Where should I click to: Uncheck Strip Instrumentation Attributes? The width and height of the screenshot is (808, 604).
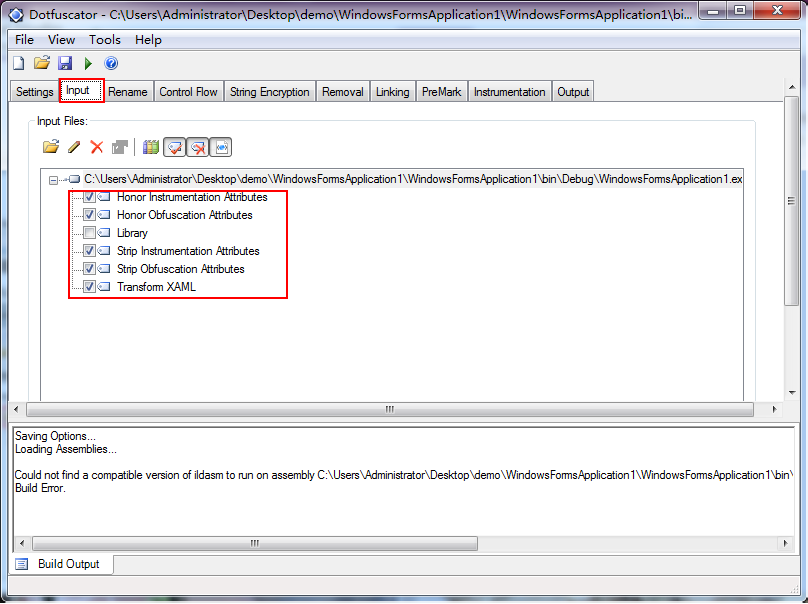pos(89,251)
